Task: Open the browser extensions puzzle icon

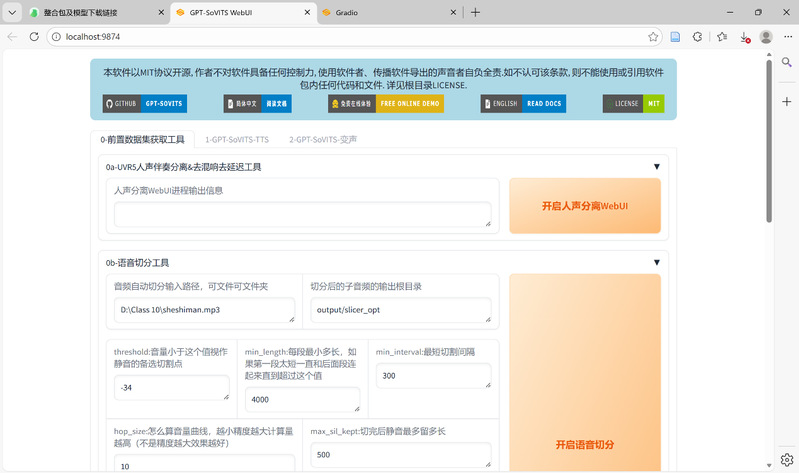Action: tap(698, 36)
